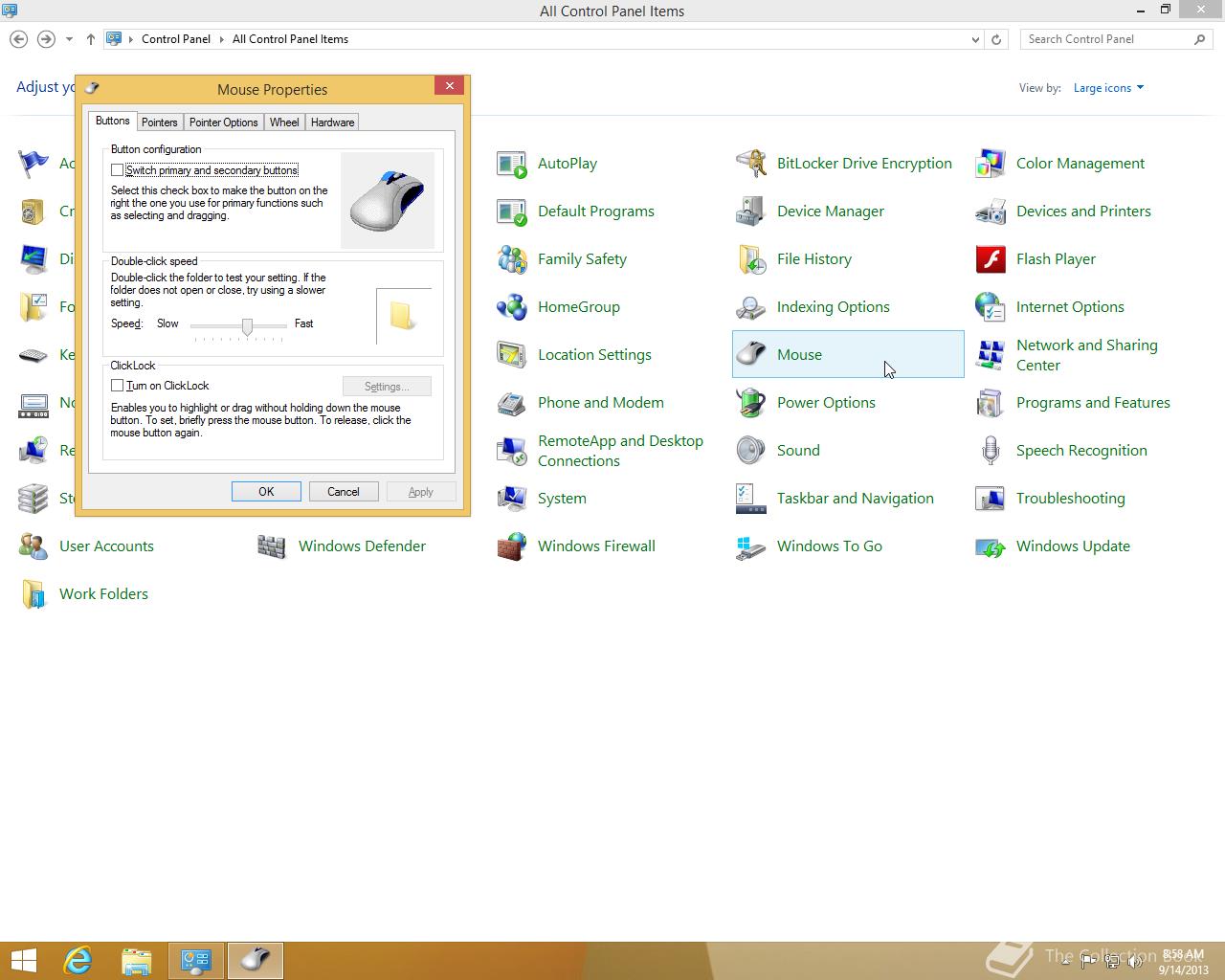This screenshot has height=980, width=1225.
Task: Click the Windows Update icon
Action: pyautogui.click(x=991, y=546)
